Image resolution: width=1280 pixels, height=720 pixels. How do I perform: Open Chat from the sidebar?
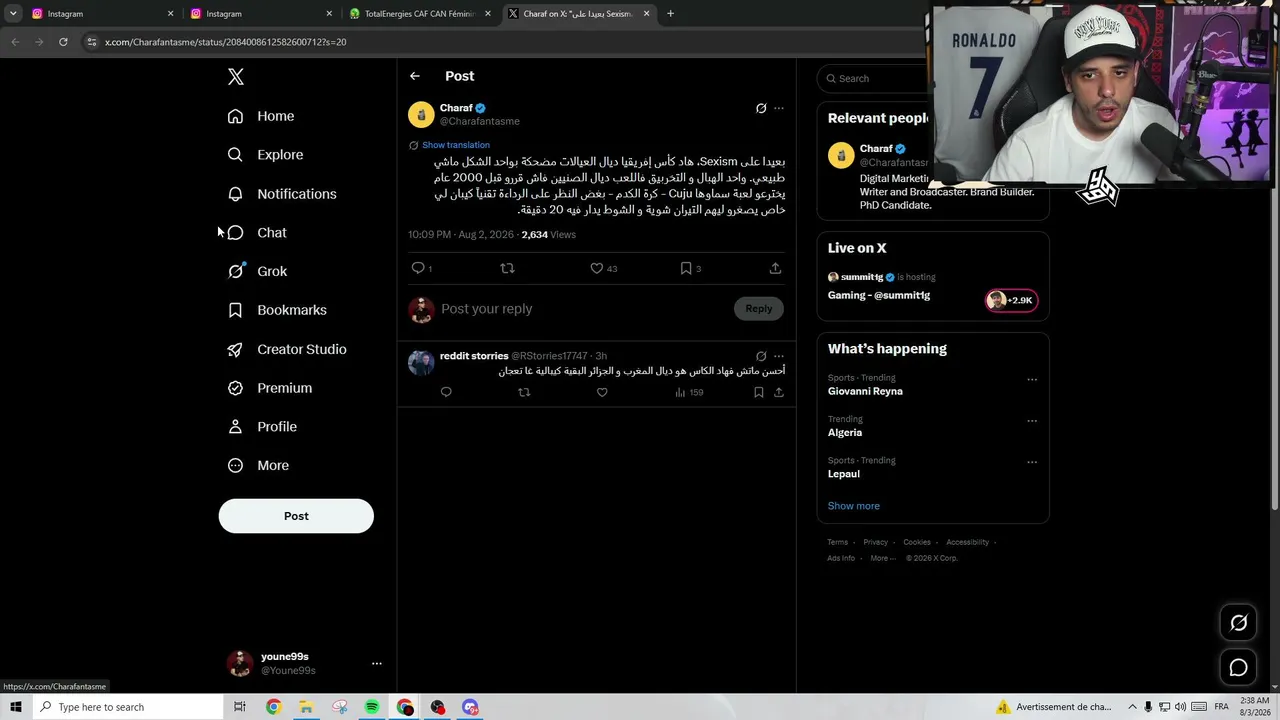point(257,233)
